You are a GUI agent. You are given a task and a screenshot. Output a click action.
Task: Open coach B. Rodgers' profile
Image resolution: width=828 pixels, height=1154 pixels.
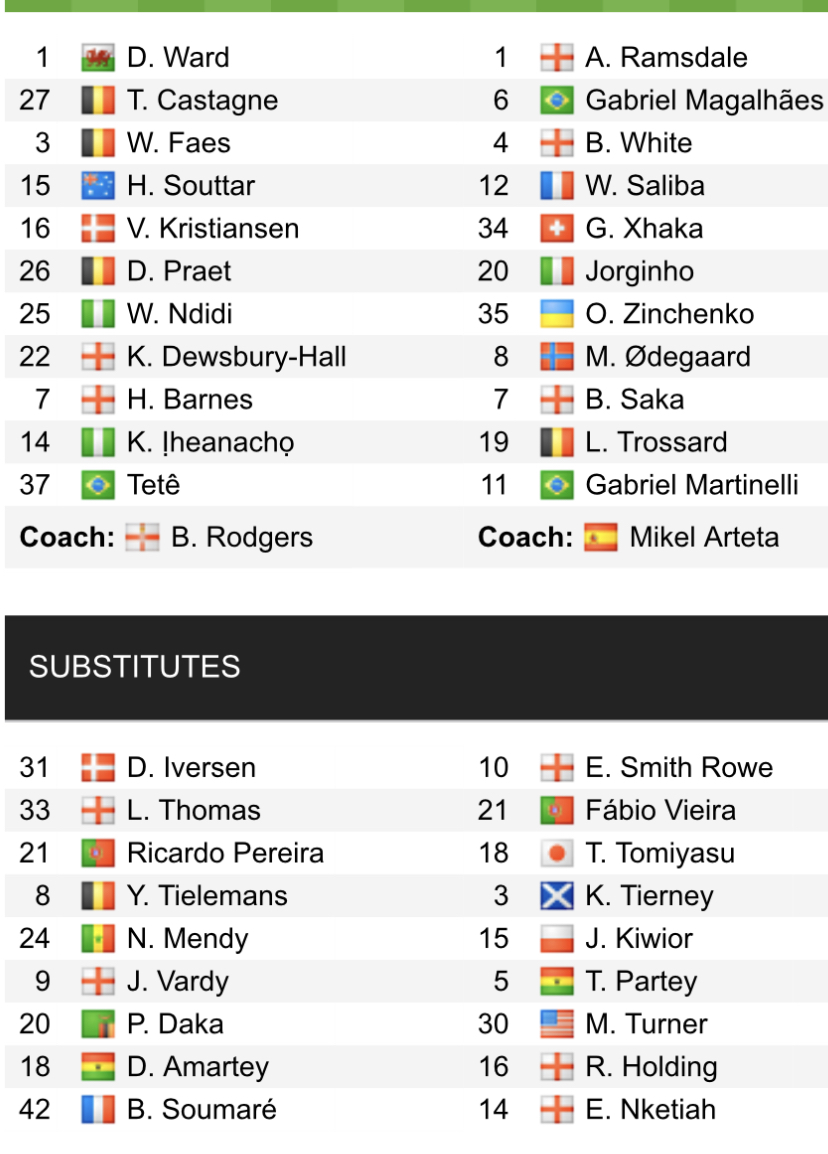point(241,538)
